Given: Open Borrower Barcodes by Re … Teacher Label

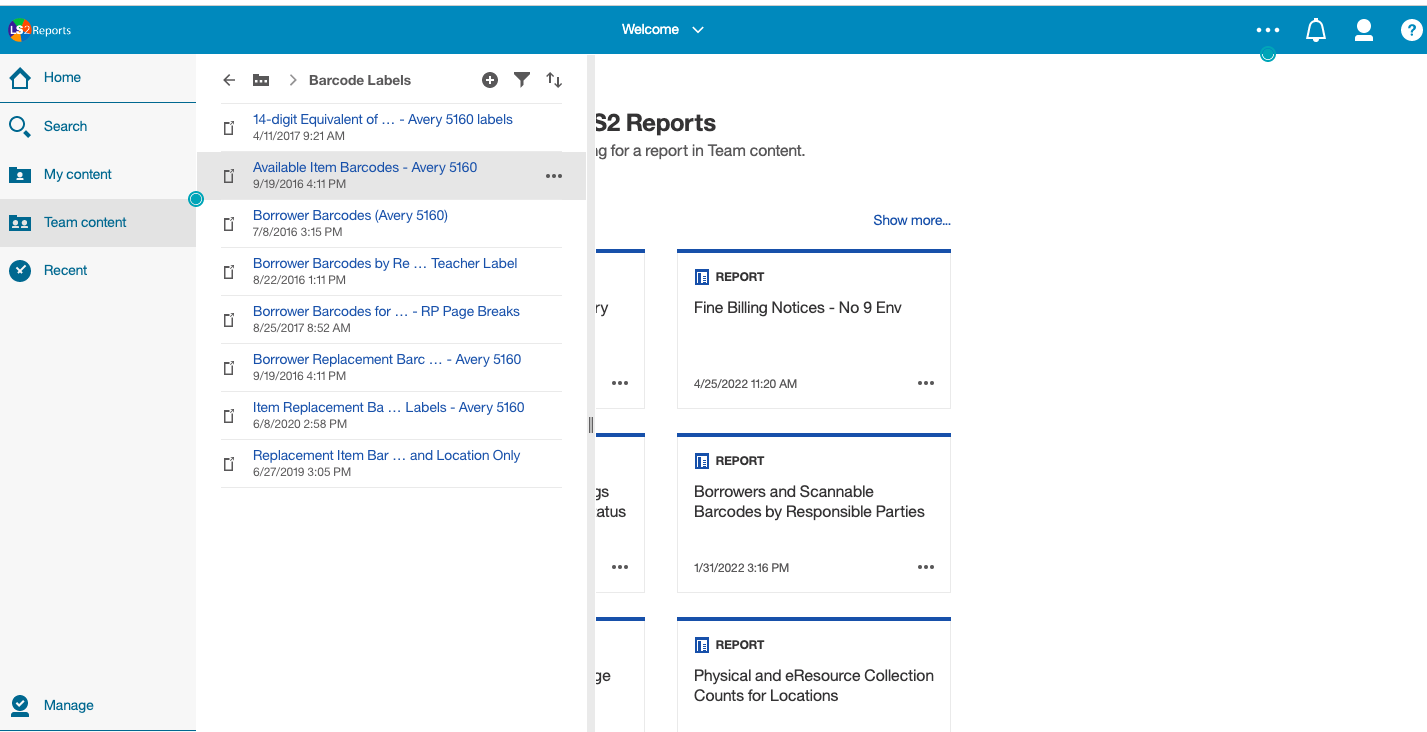Looking at the screenshot, I should 385,263.
